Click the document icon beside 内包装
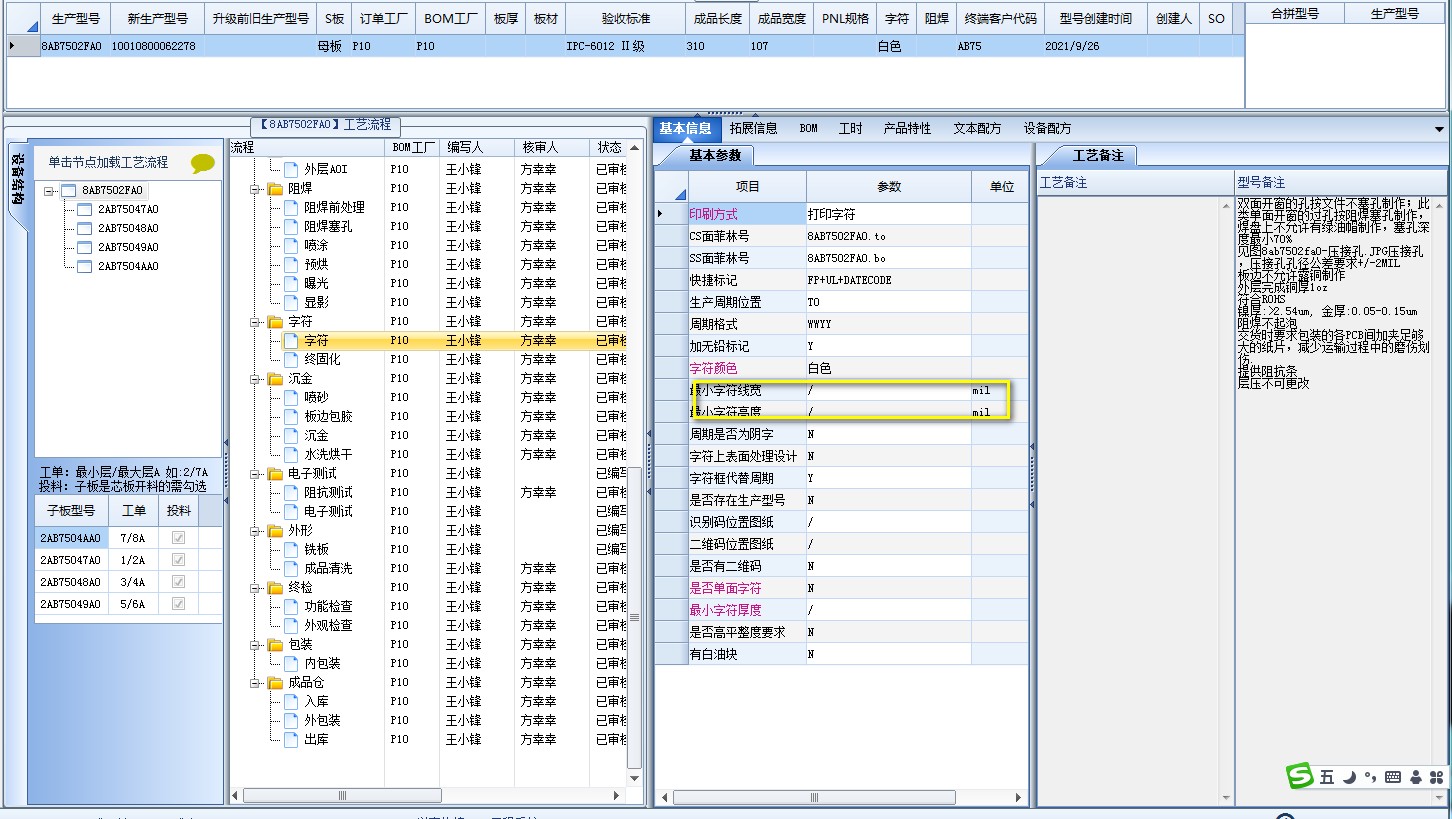This screenshot has width=1452, height=819. pyautogui.click(x=291, y=663)
